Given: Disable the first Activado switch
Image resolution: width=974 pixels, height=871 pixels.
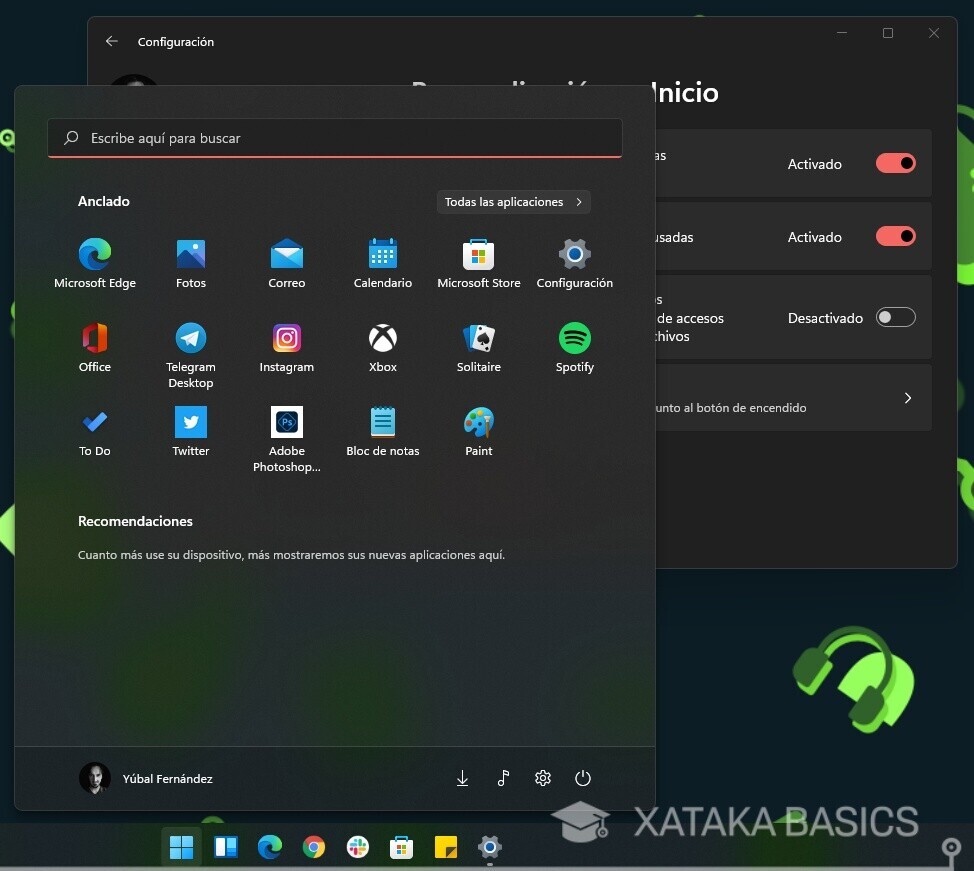Looking at the screenshot, I should pos(895,163).
